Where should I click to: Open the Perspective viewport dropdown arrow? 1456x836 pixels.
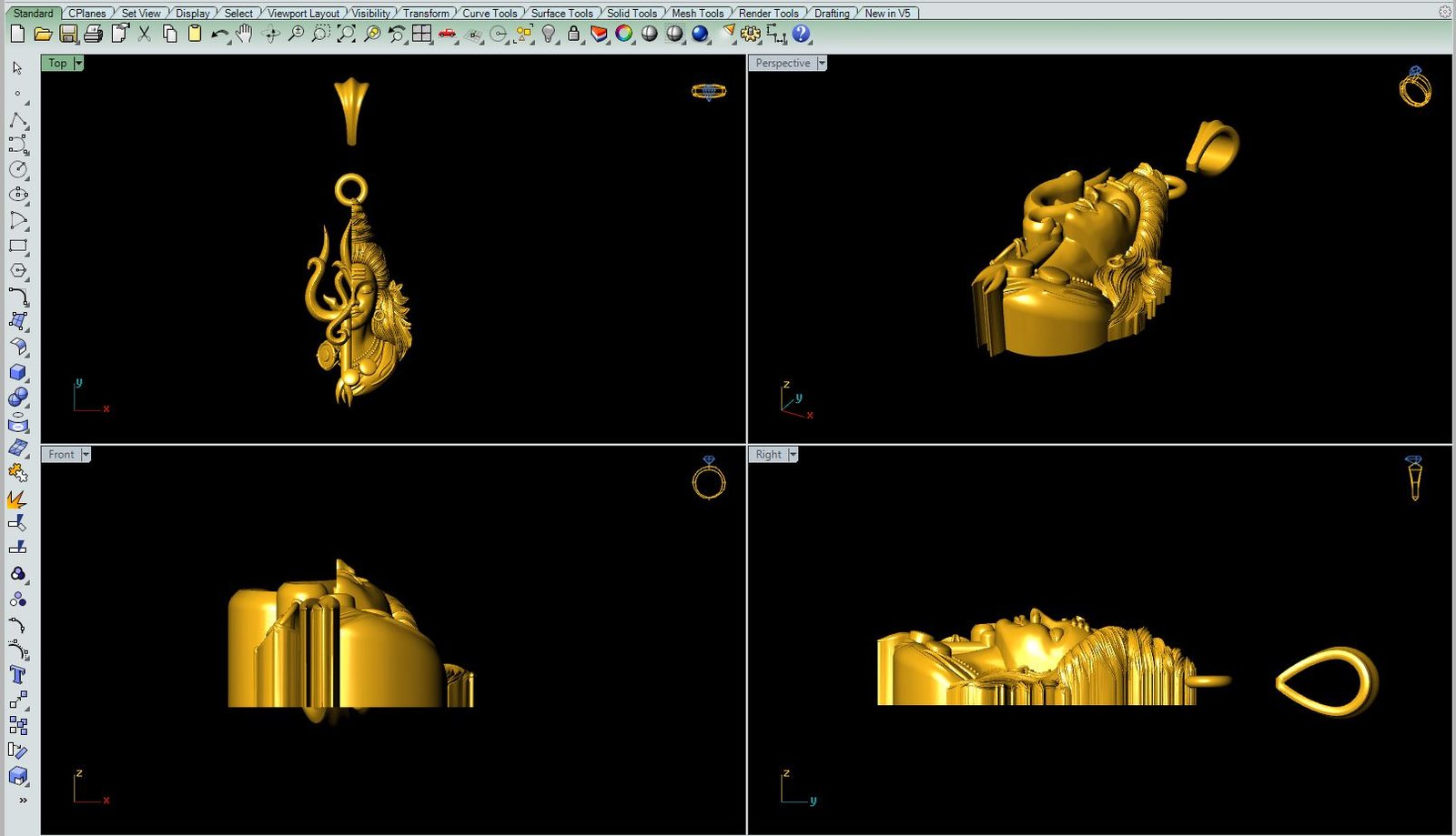pyautogui.click(x=822, y=63)
